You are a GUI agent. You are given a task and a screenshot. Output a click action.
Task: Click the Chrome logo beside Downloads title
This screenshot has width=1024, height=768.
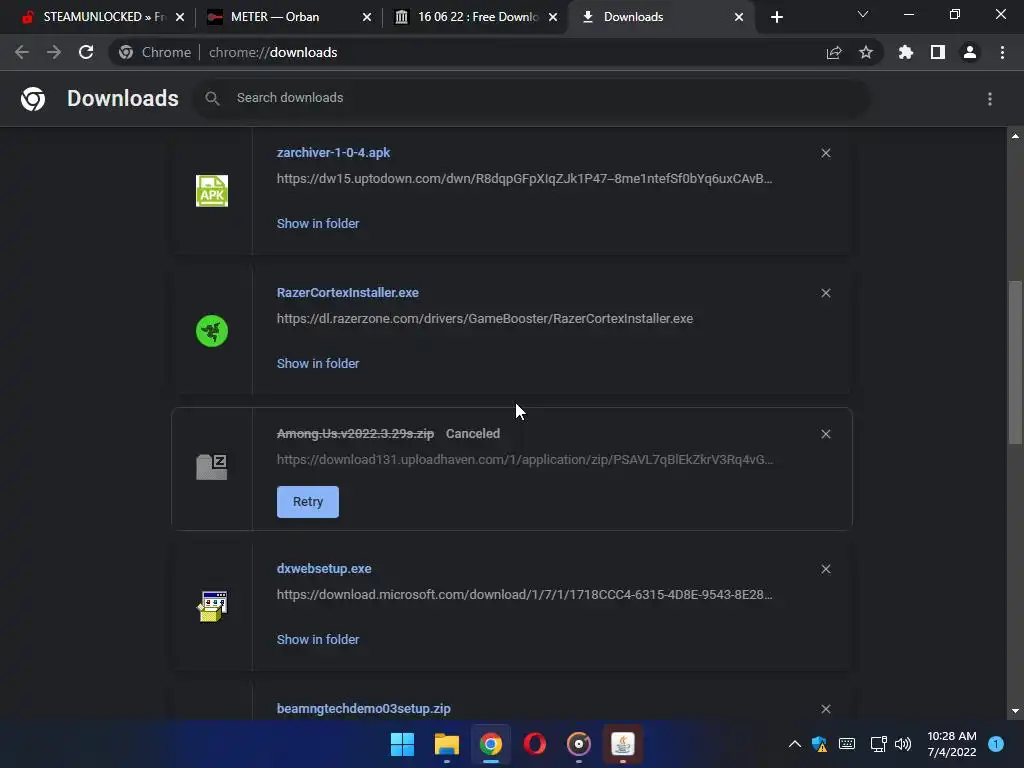coord(33,99)
